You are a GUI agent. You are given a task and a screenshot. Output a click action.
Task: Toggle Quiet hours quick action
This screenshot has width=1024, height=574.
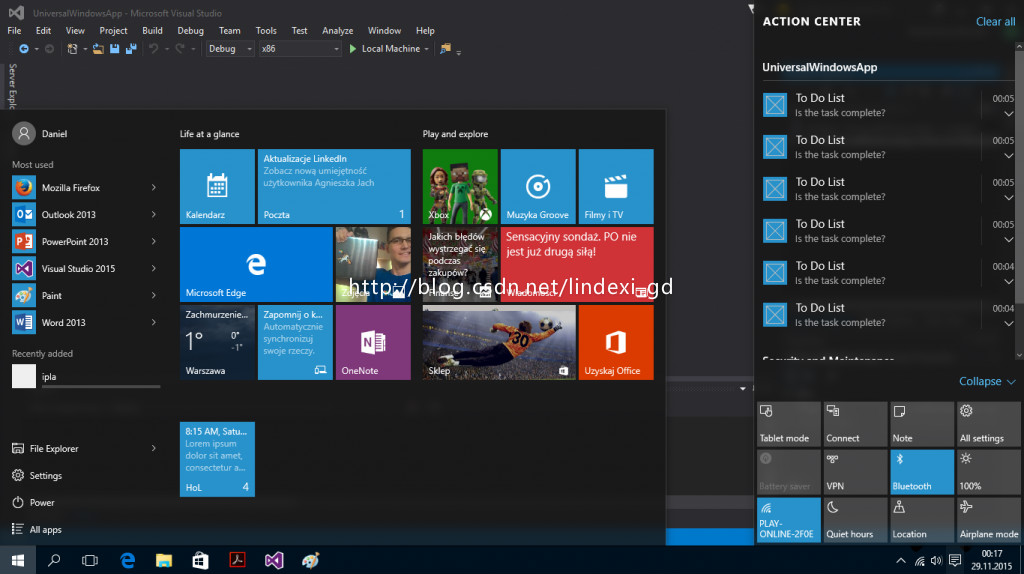[856, 519]
